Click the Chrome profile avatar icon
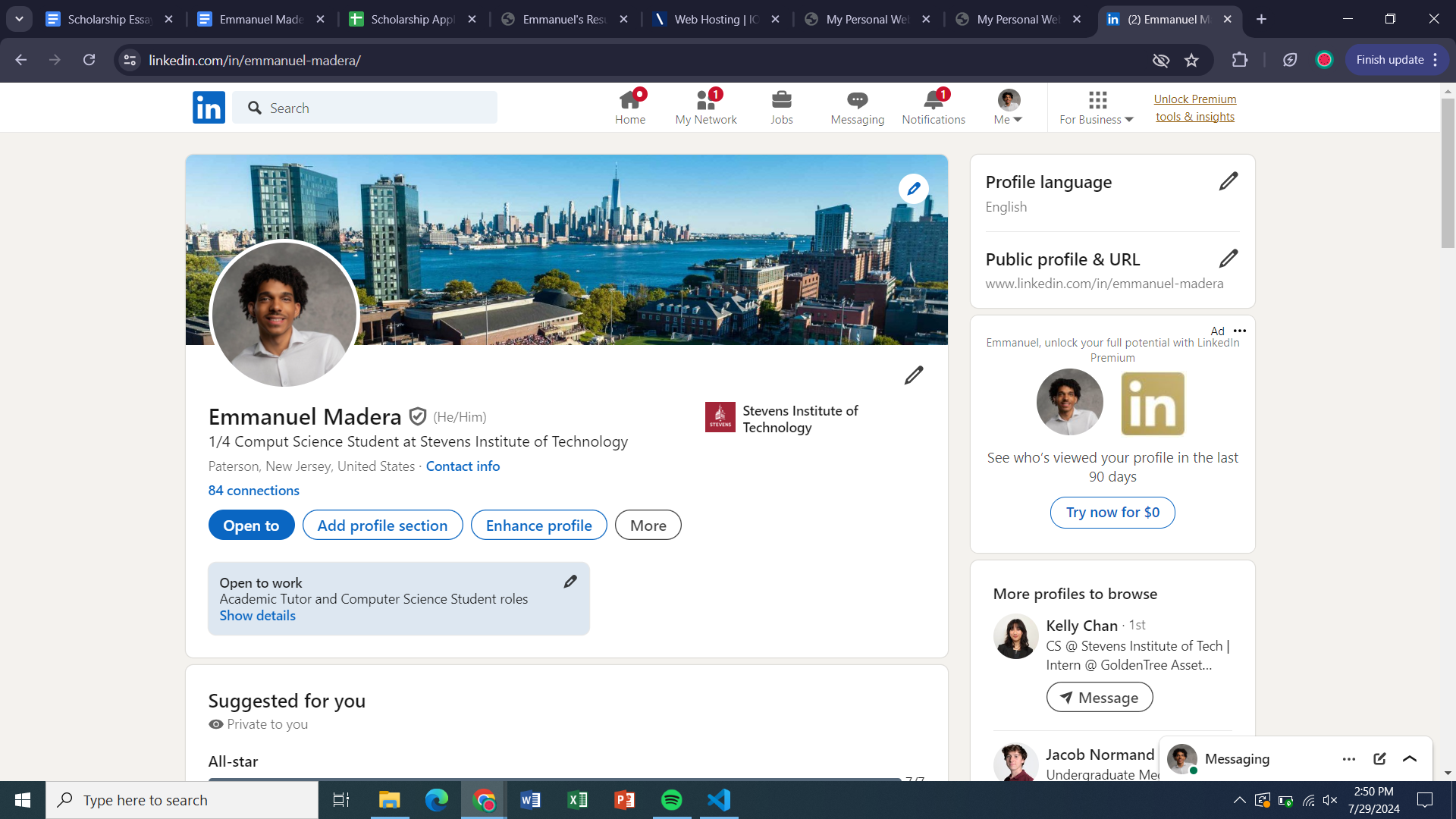 point(1324,60)
